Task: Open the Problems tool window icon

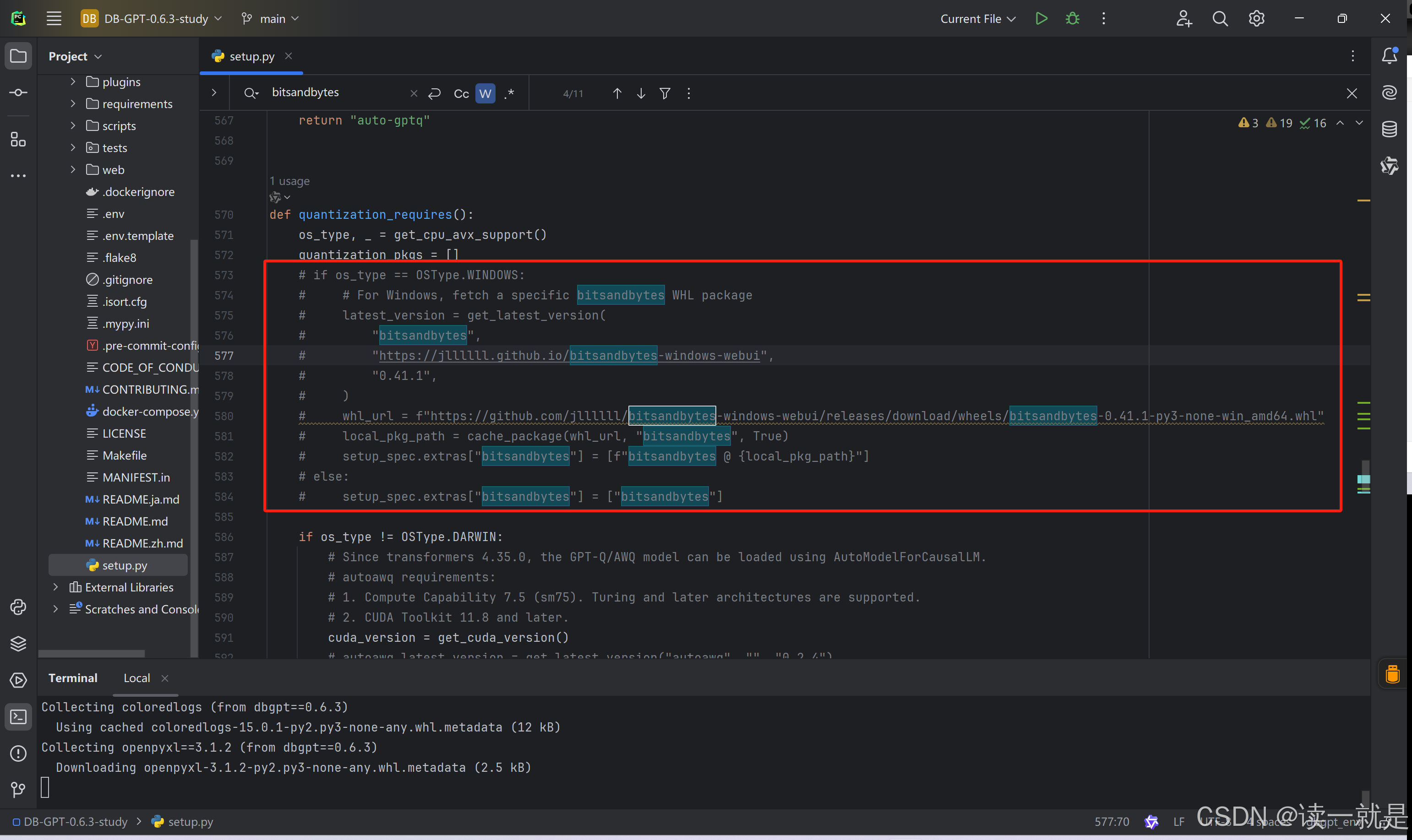Action: point(18,754)
